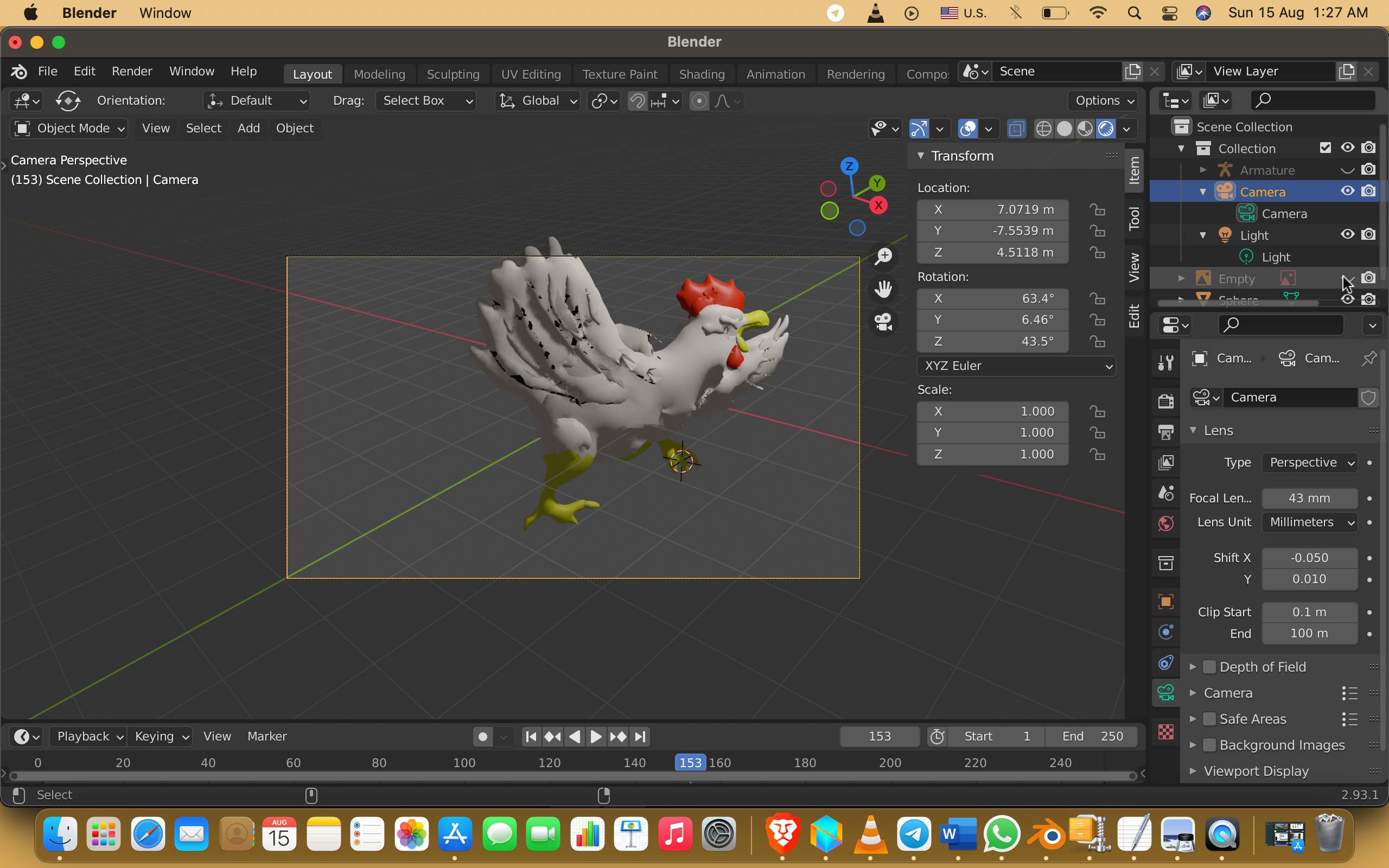Open Lens Unit Millimeters dropdown
Screen dimensions: 1389x868
[x=1310, y=522]
